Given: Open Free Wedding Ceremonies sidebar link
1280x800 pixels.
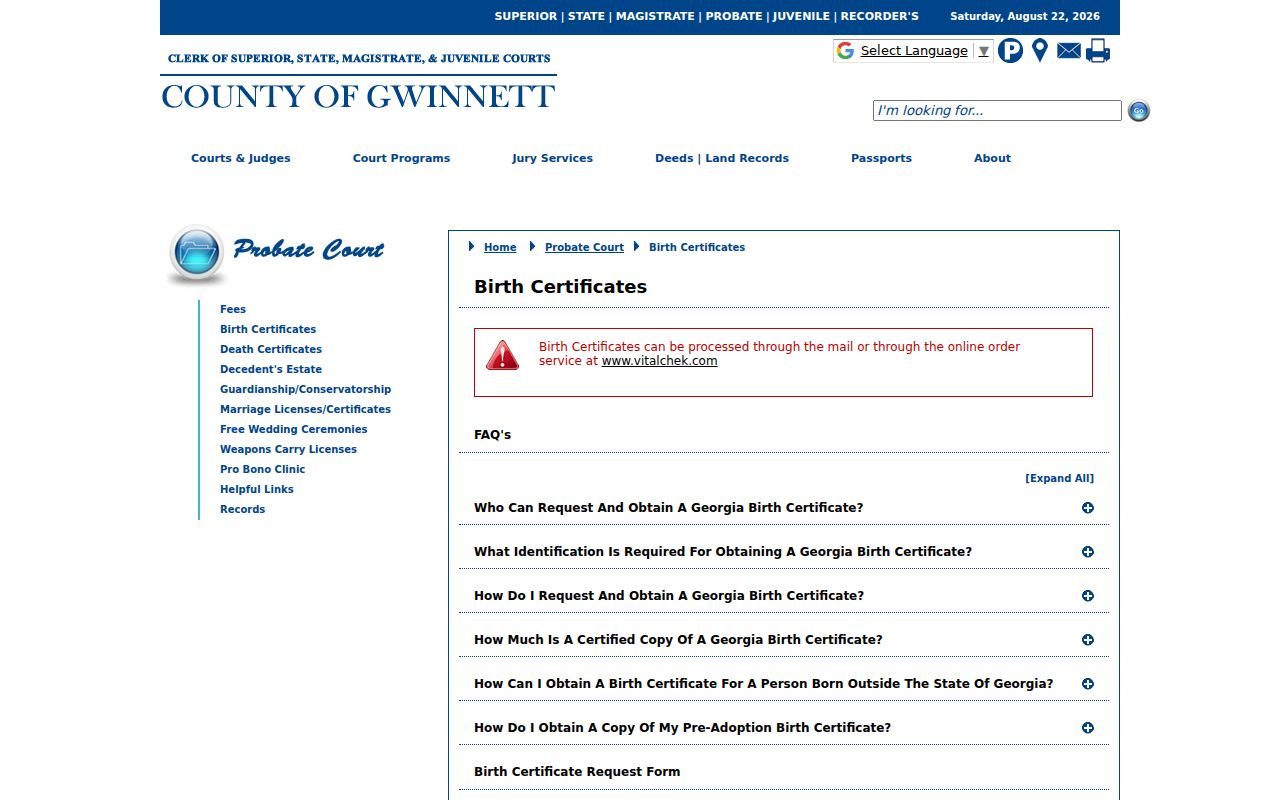Looking at the screenshot, I should (x=294, y=429).
